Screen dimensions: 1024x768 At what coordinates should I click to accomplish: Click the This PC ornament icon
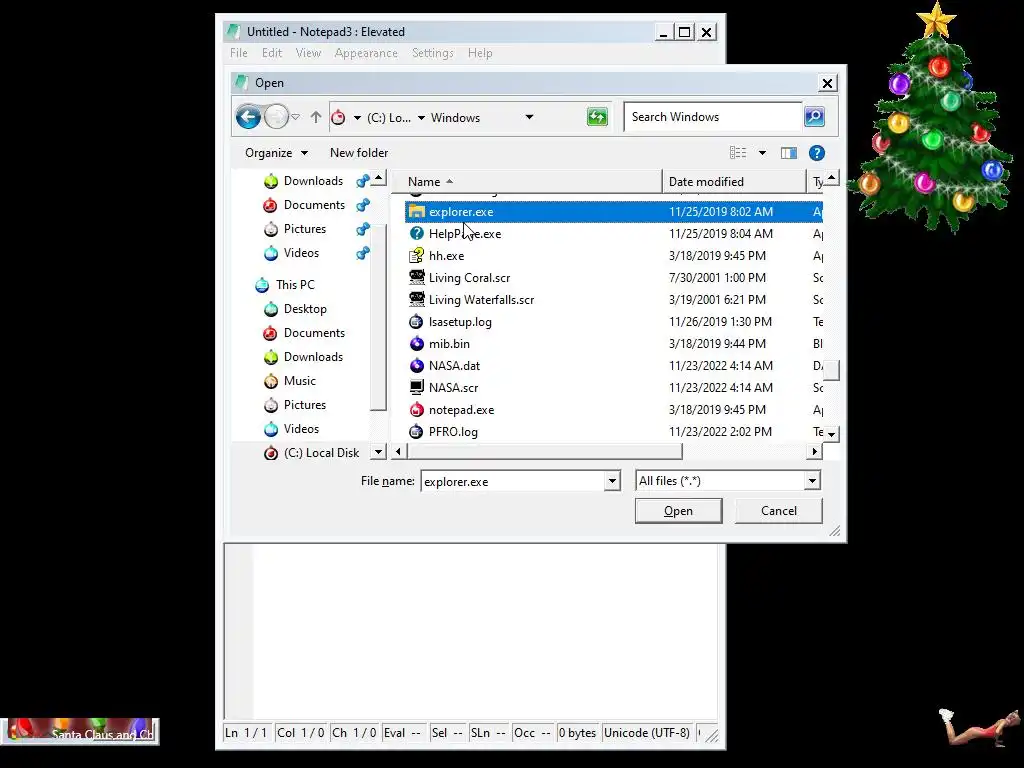(x=262, y=285)
